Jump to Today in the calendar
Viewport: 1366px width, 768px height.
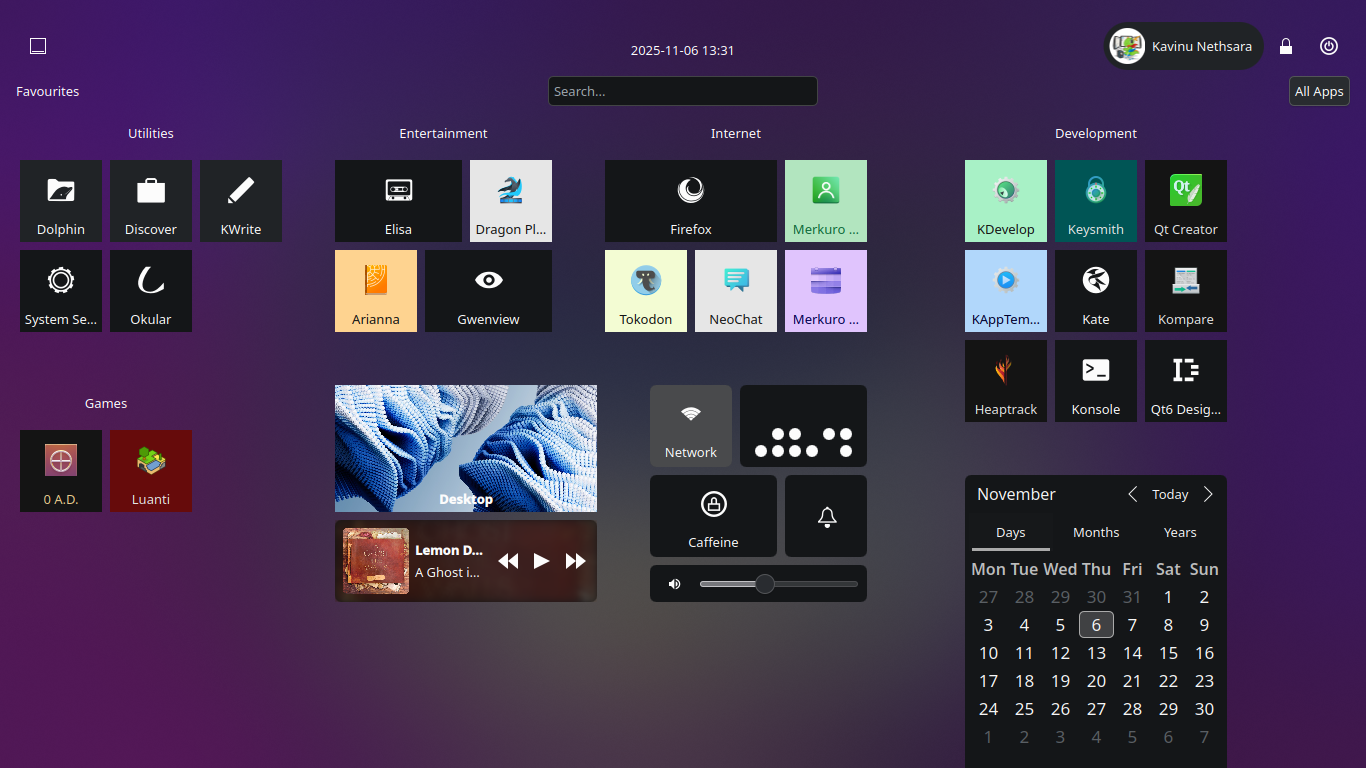click(x=1170, y=494)
